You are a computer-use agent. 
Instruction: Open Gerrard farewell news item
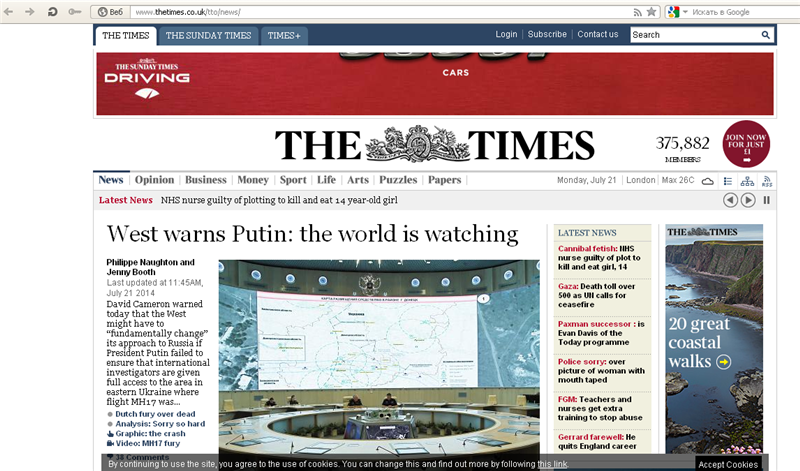point(597,441)
